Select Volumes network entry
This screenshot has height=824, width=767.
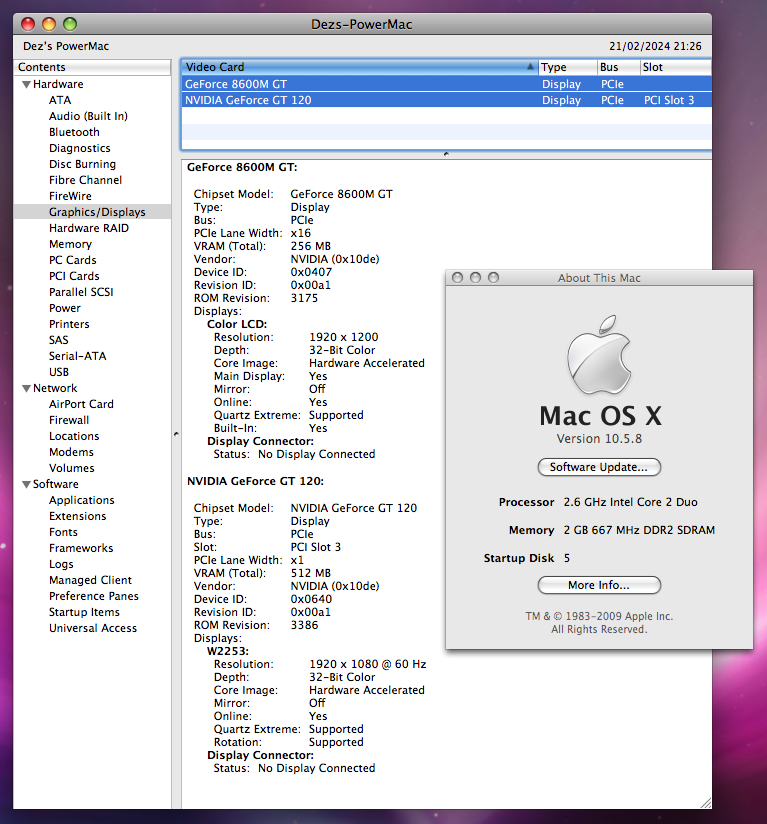tap(72, 468)
